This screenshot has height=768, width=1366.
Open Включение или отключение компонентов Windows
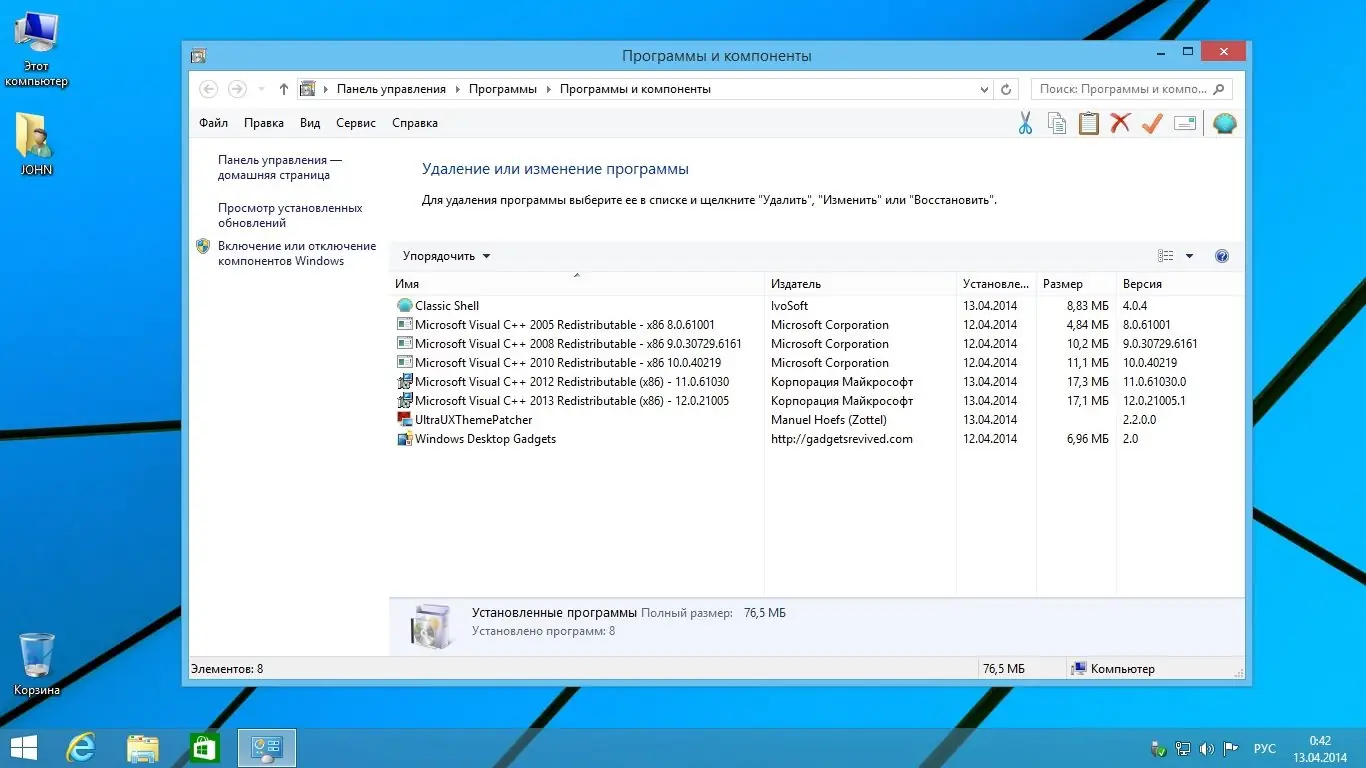(x=297, y=253)
